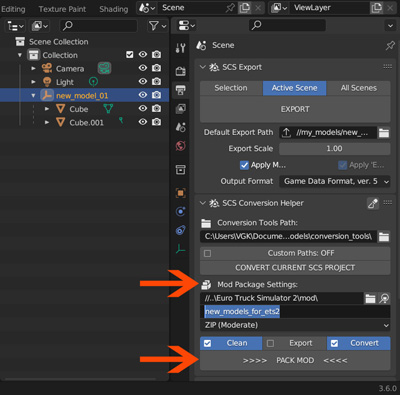Image resolution: width=400 pixels, height=395 pixels.
Task: Click the Camera object data icon
Action: (104, 68)
